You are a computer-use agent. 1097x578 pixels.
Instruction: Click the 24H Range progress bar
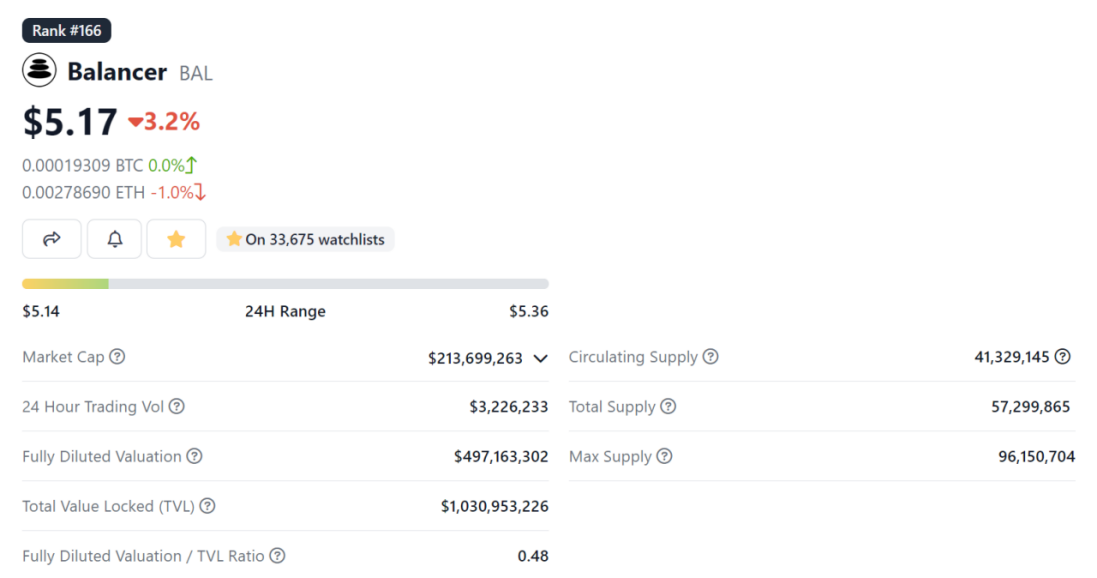click(285, 284)
